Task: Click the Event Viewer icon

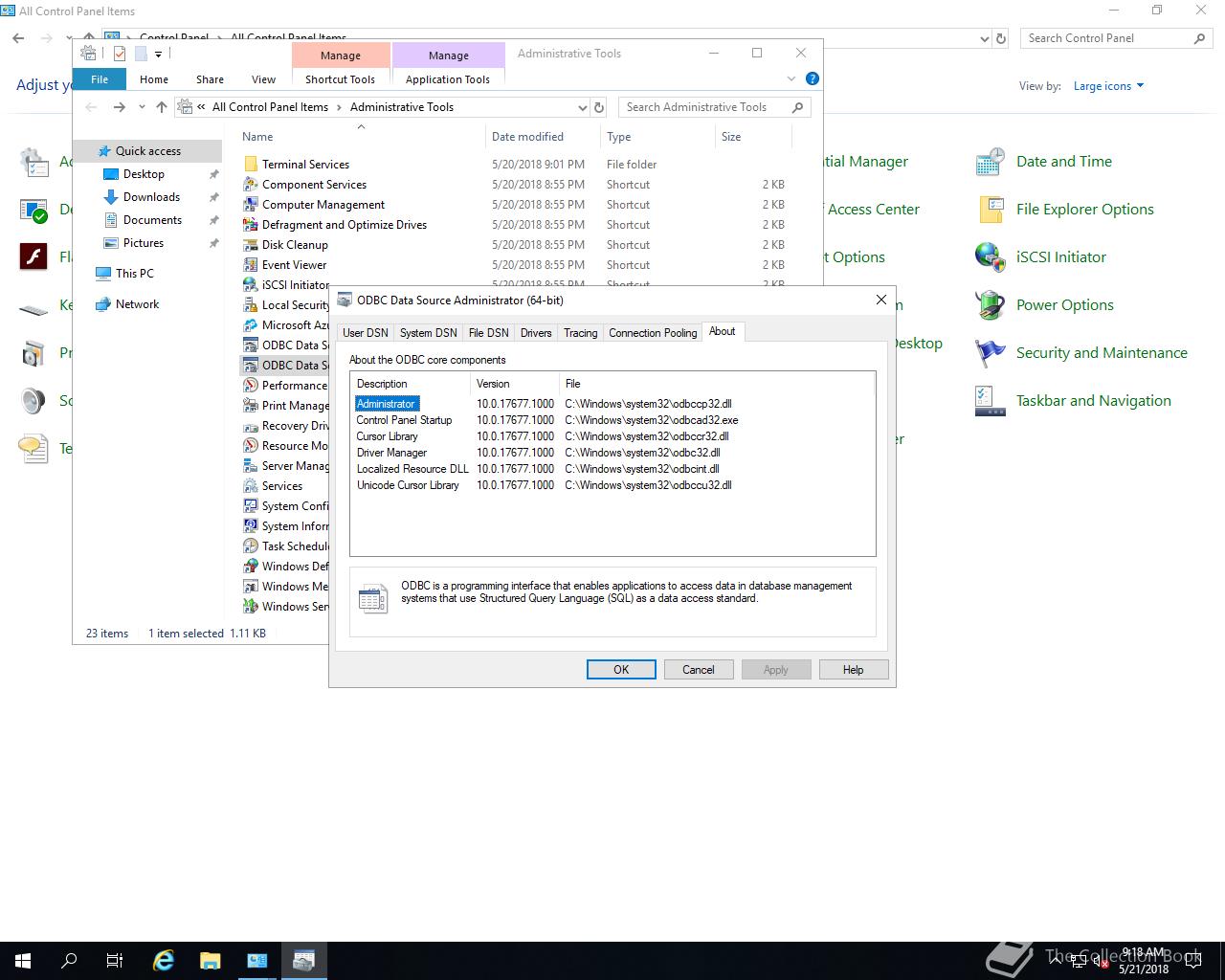Action: pos(251,264)
